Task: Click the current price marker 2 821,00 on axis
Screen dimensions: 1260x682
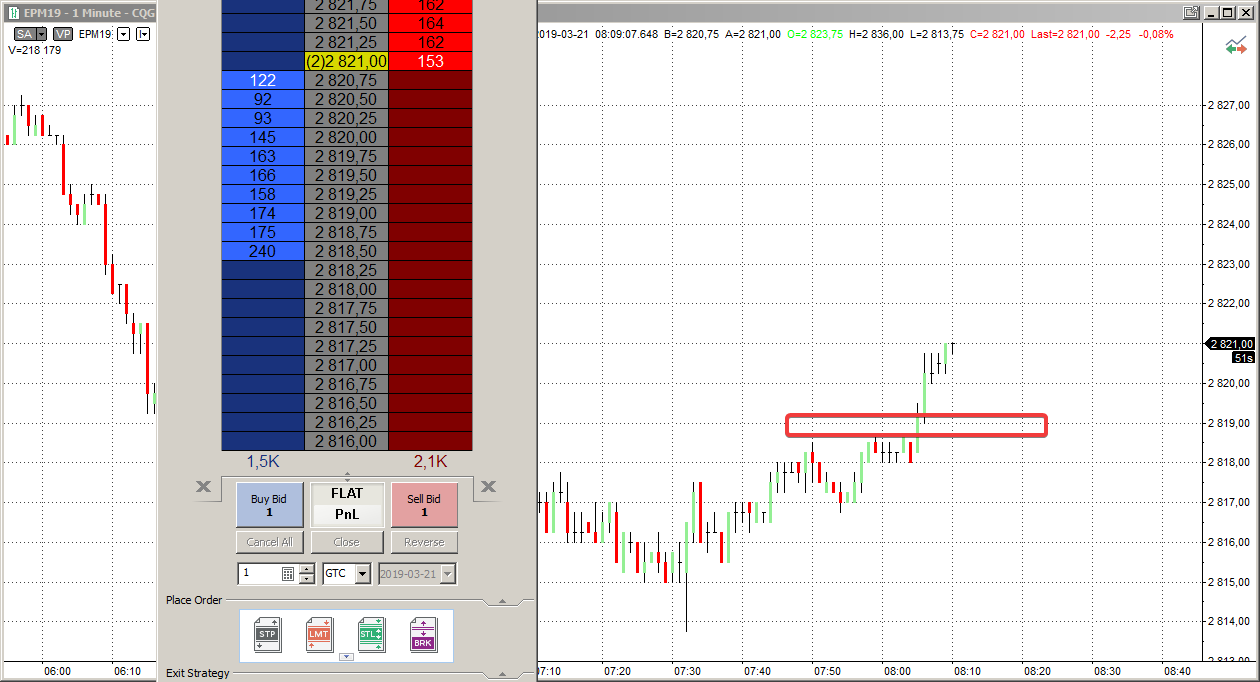Action: (x=1231, y=343)
